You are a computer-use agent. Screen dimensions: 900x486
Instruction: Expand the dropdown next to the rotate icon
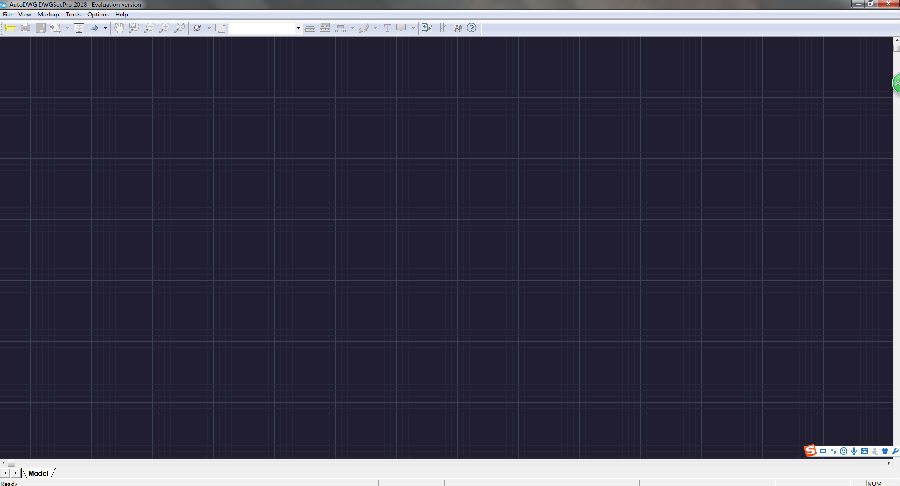208,28
